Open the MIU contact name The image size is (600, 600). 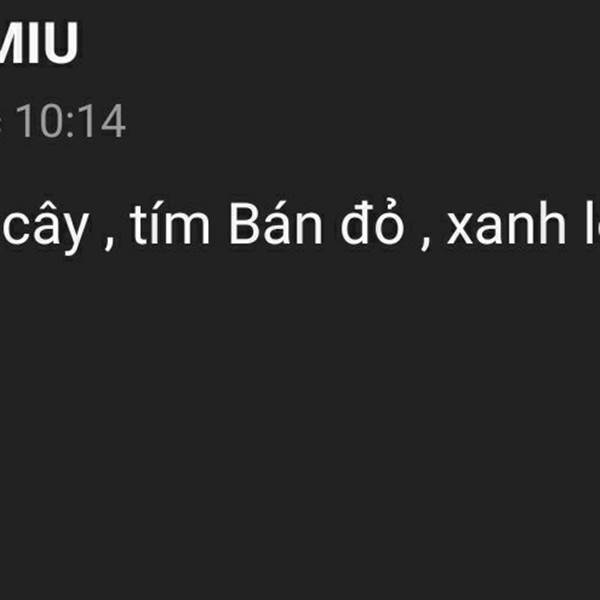[38, 42]
